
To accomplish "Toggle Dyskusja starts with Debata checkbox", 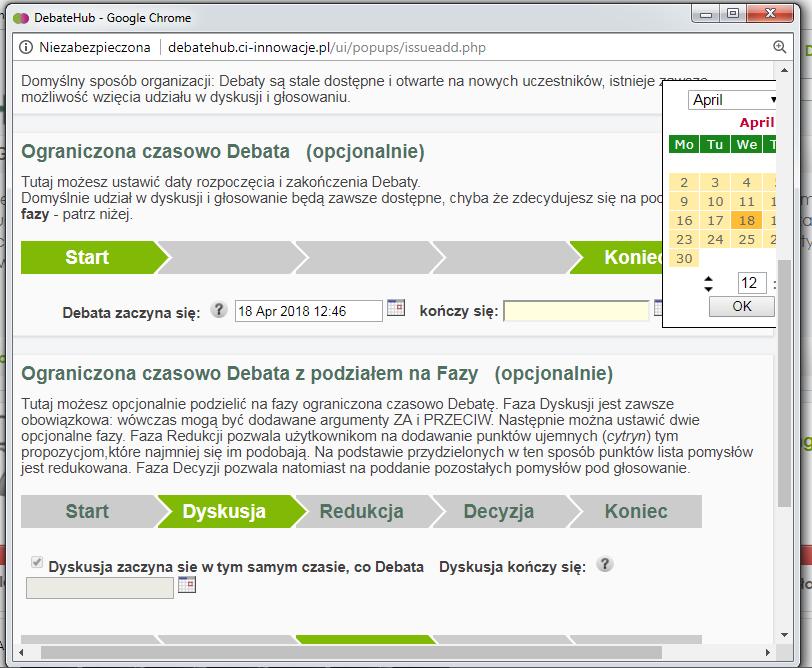I will click(x=37, y=562).
